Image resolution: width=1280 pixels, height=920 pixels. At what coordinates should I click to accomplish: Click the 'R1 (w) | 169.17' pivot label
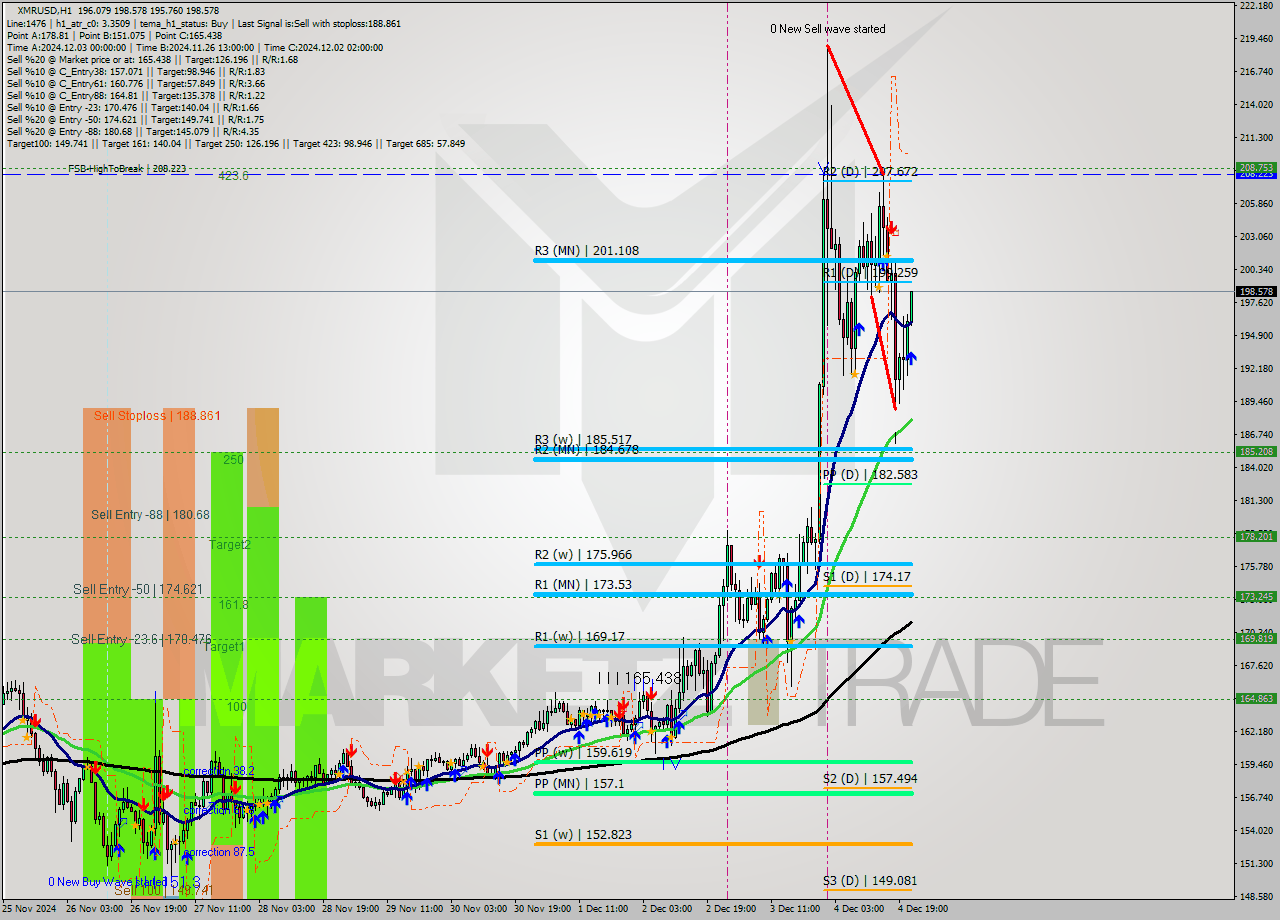tap(579, 635)
